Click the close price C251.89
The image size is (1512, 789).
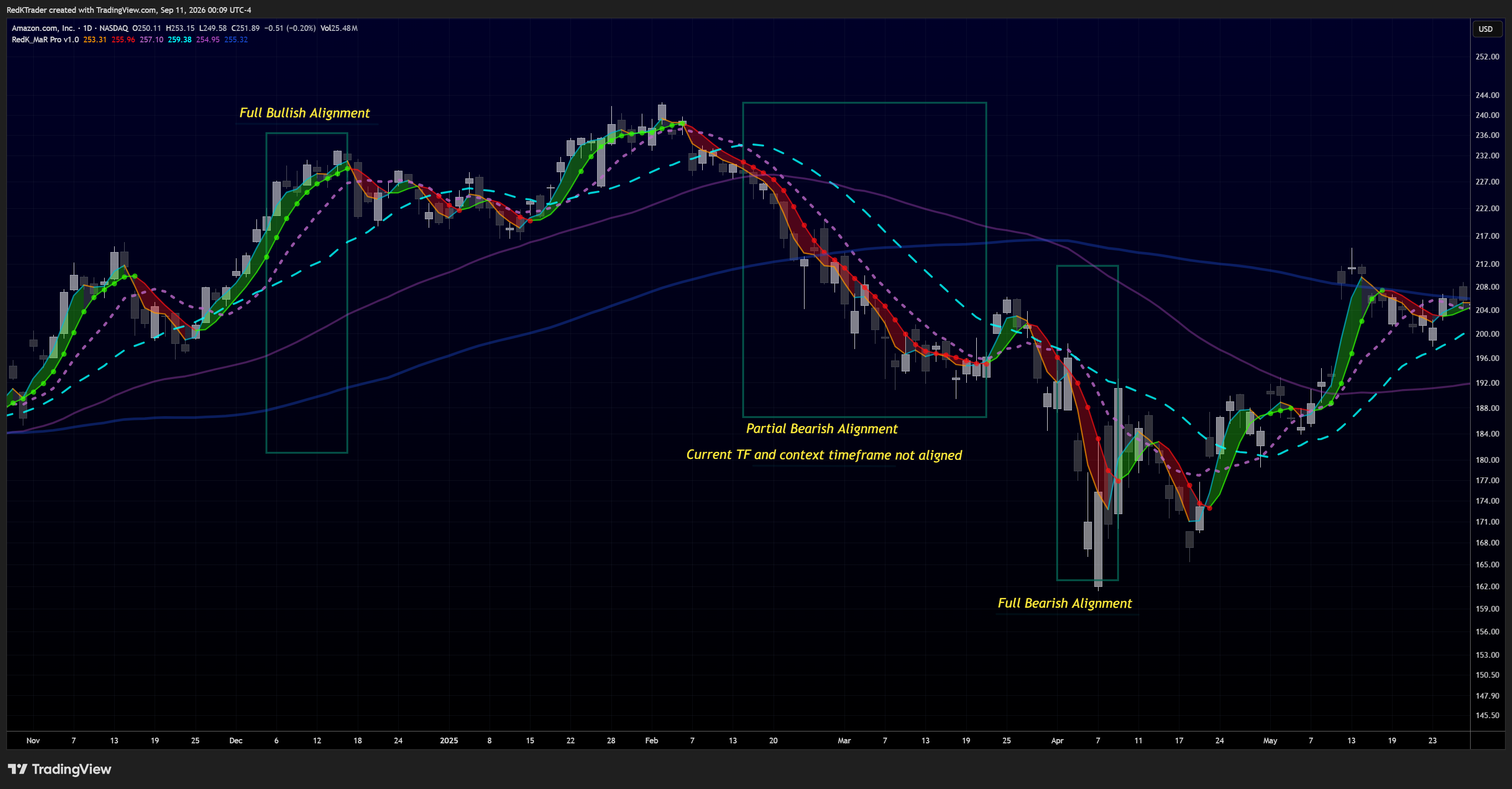pyautogui.click(x=245, y=28)
